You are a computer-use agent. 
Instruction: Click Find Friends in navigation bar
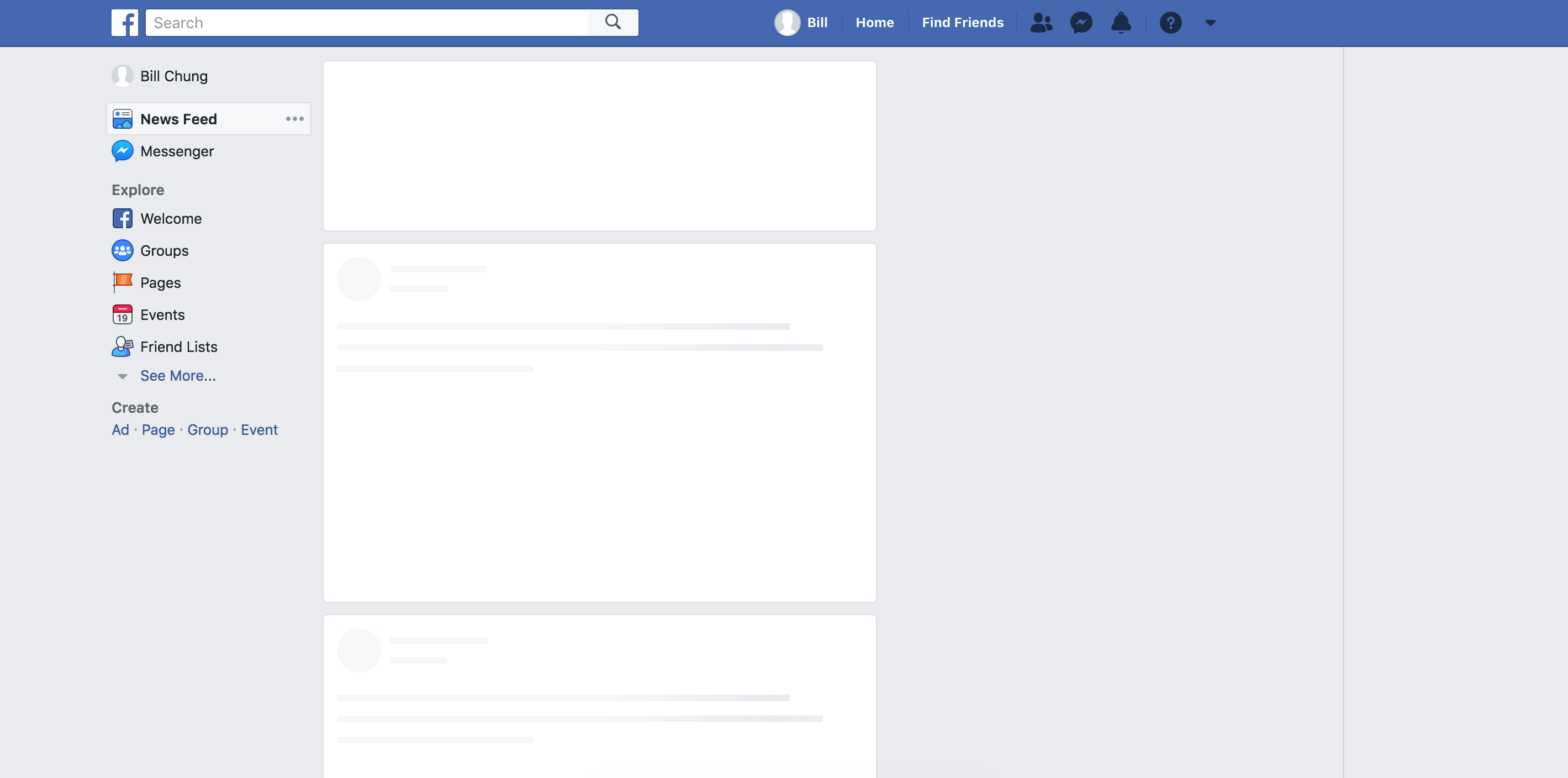pyautogui.click(x=962, y=22)
